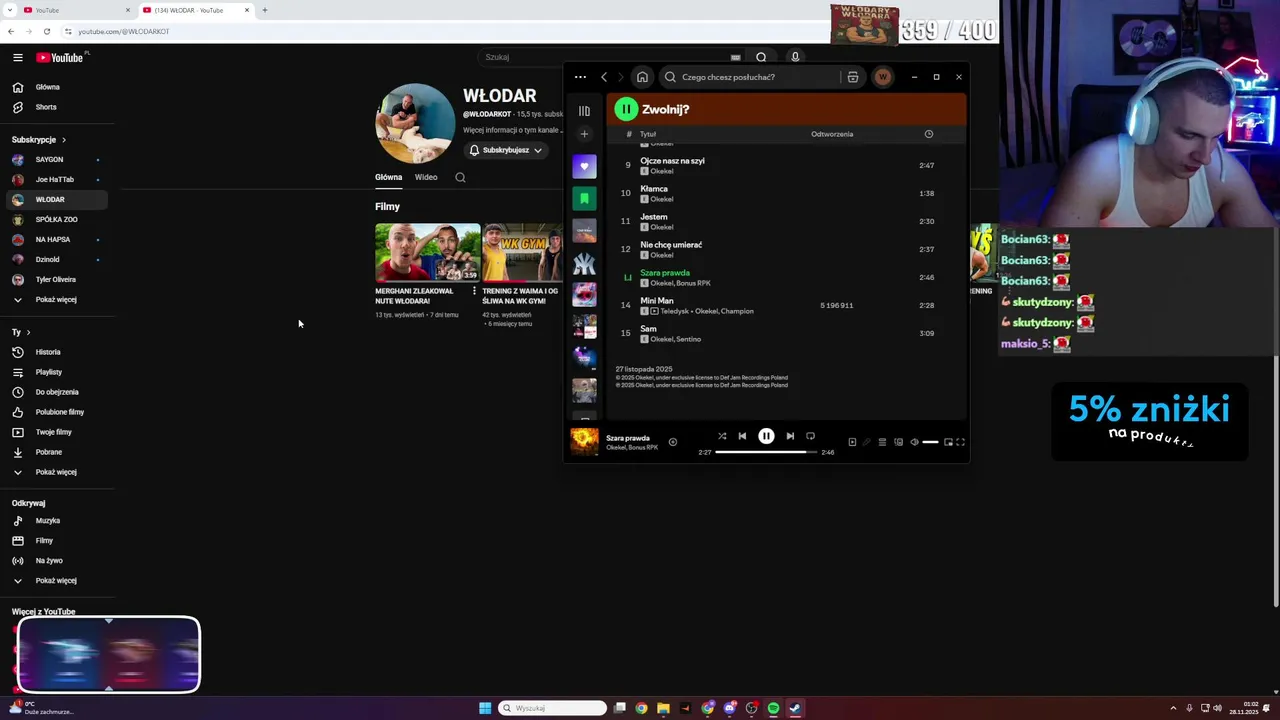Expand the Ty section chevron
The image size is (1280, 720).
[x=28, y=332]
